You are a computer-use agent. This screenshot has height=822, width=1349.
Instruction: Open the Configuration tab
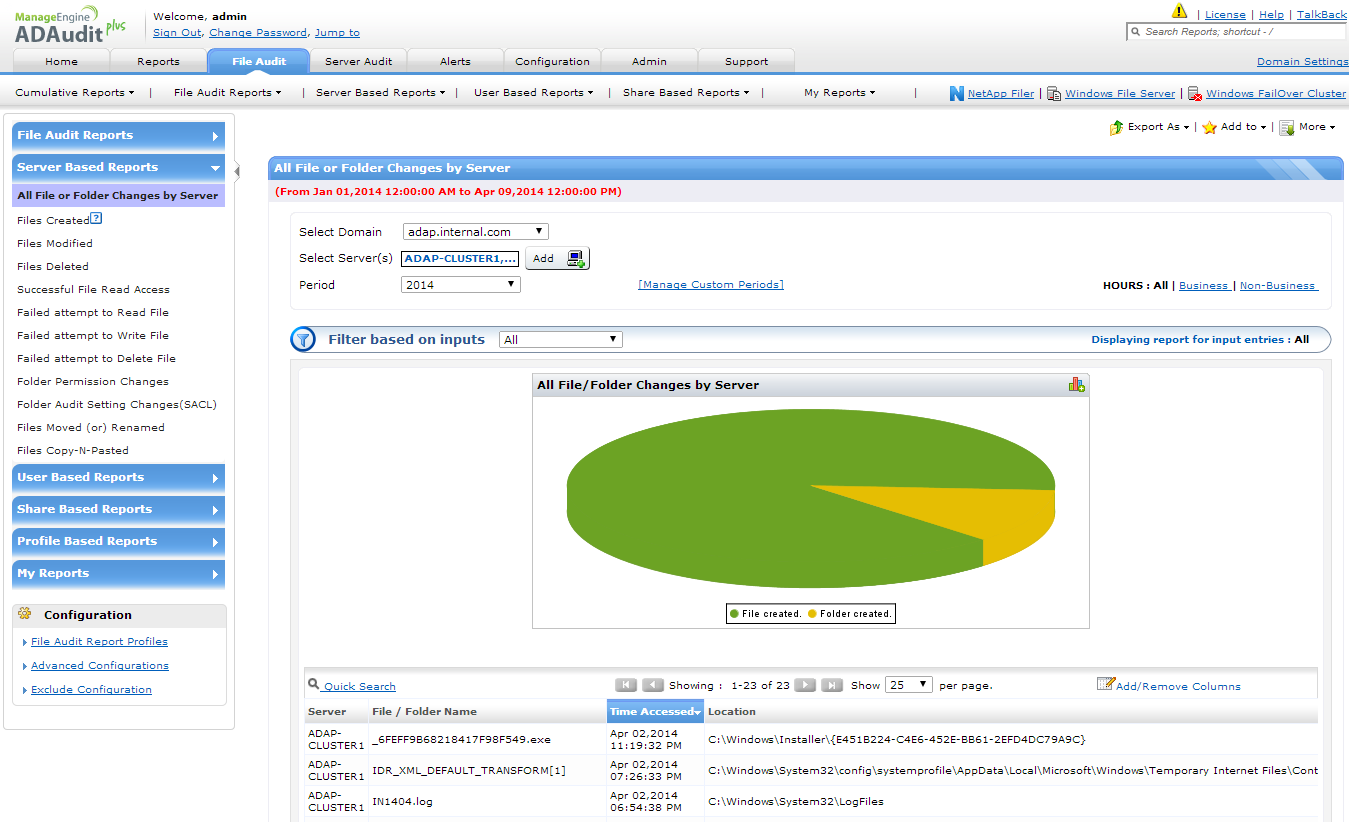(552, 61)
